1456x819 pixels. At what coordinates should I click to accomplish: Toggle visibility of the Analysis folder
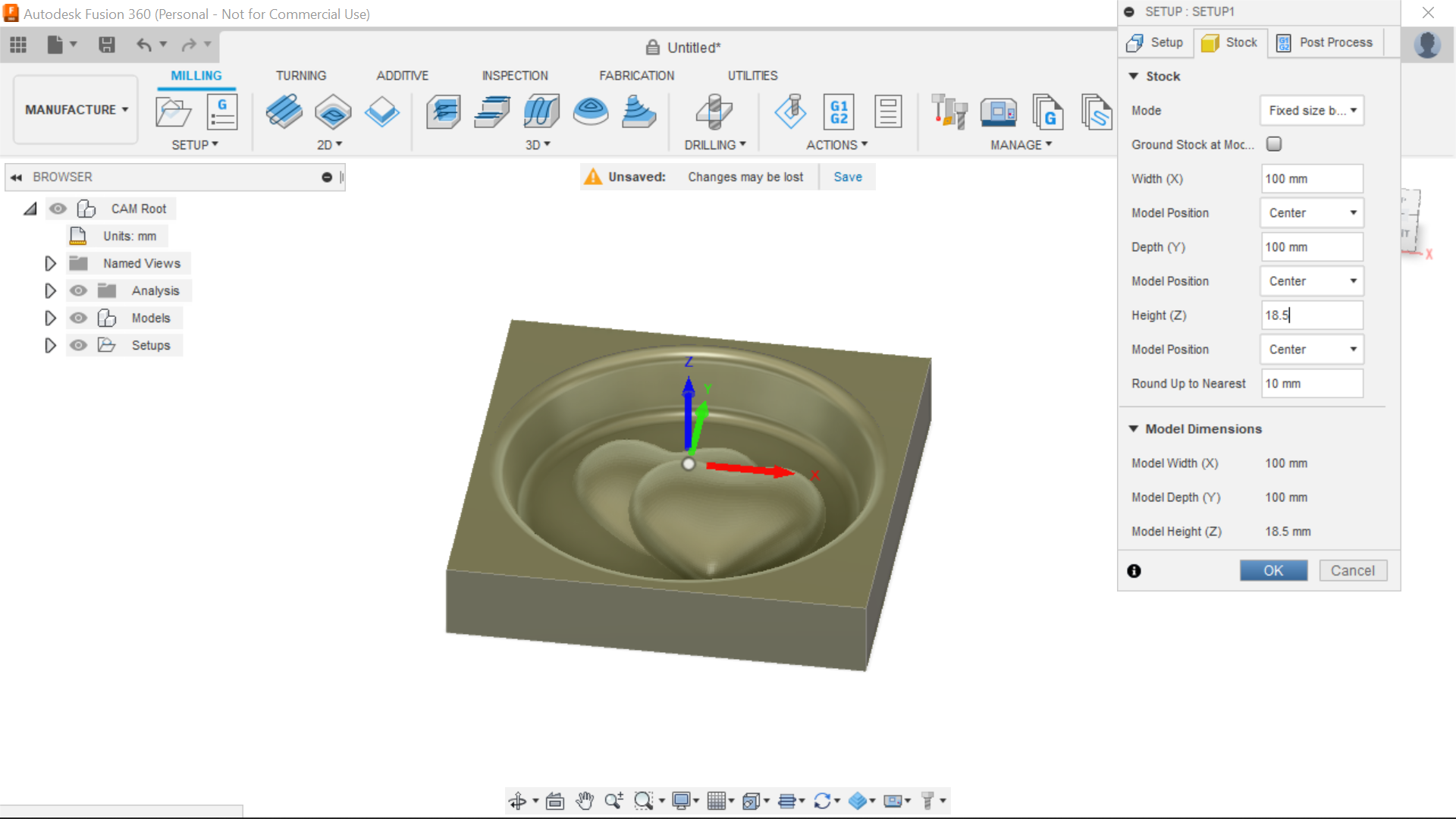[x=78, y=290]
